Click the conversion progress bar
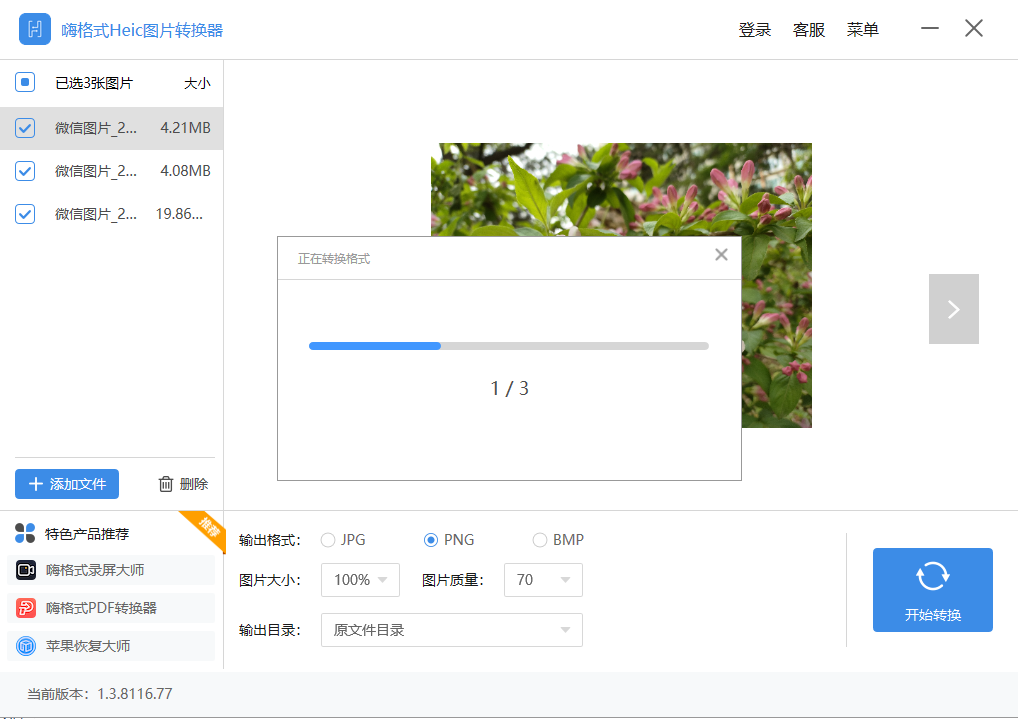Screen dimensions: 1018x719 point(508,345)
